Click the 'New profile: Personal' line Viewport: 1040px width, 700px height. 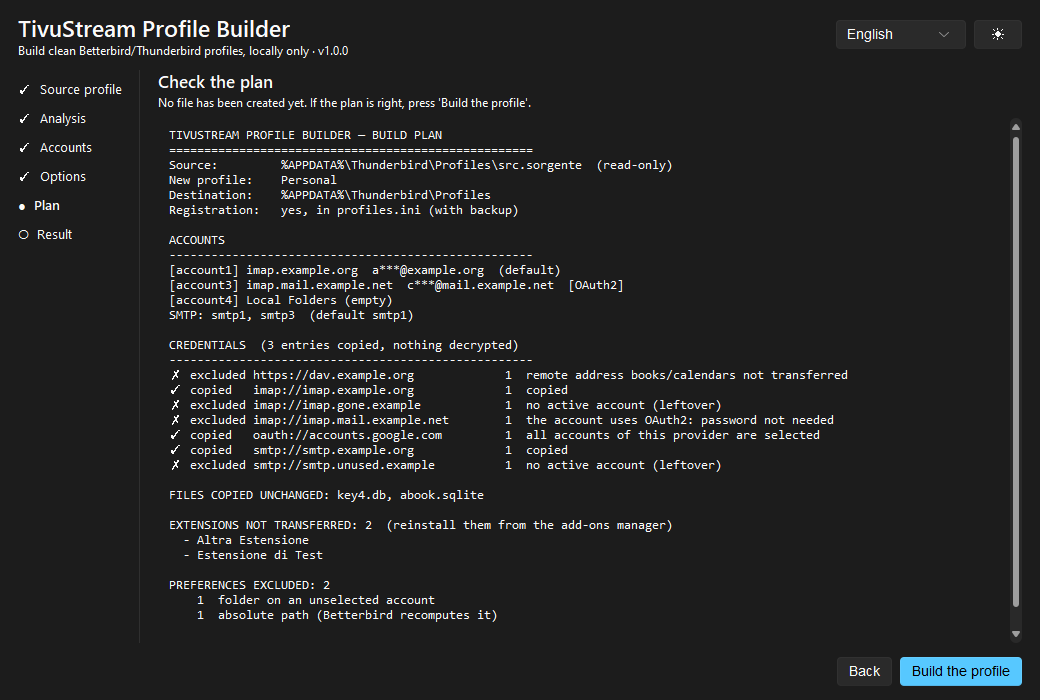253,180
